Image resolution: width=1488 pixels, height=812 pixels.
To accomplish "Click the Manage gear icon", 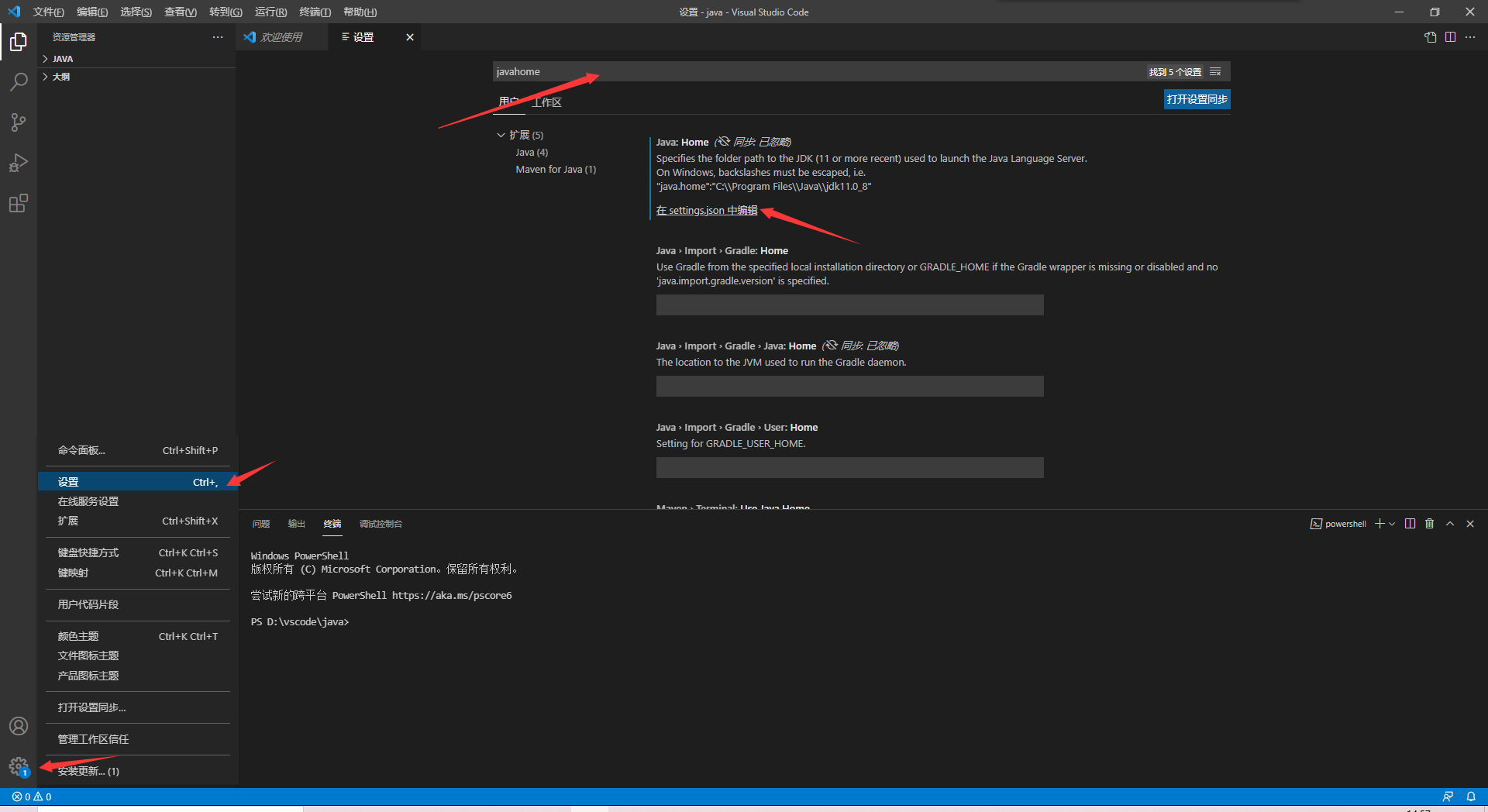I will [19, 767].
